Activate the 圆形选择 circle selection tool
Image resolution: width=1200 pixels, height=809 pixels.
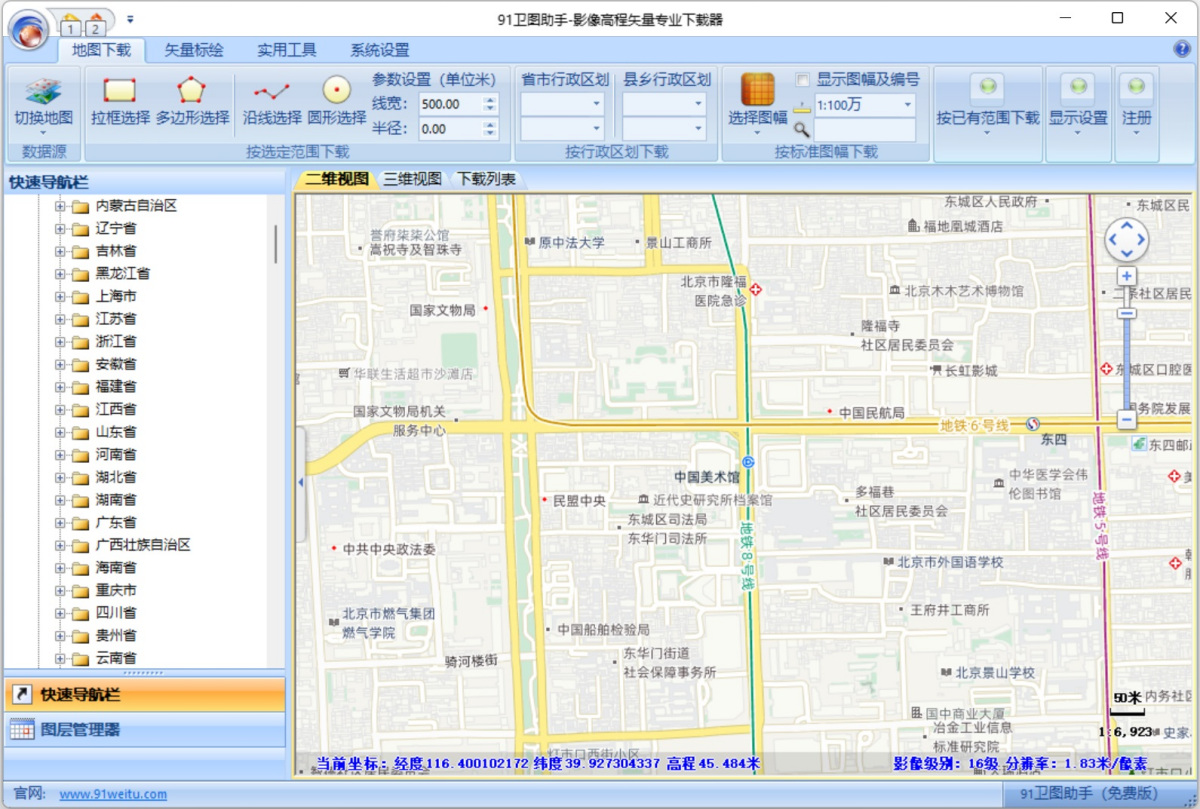point(334,100)
